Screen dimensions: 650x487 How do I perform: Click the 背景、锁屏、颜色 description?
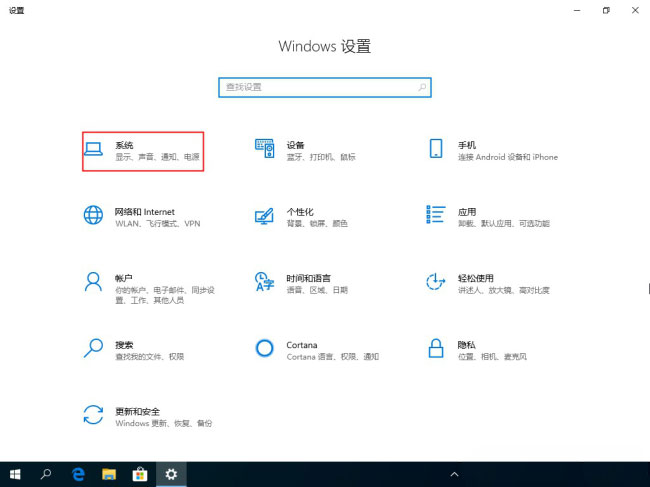(317, 224)
